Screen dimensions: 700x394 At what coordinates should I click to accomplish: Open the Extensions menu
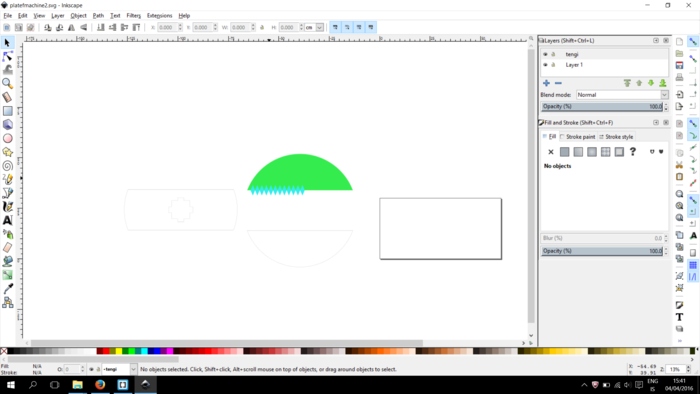point(159,16)
